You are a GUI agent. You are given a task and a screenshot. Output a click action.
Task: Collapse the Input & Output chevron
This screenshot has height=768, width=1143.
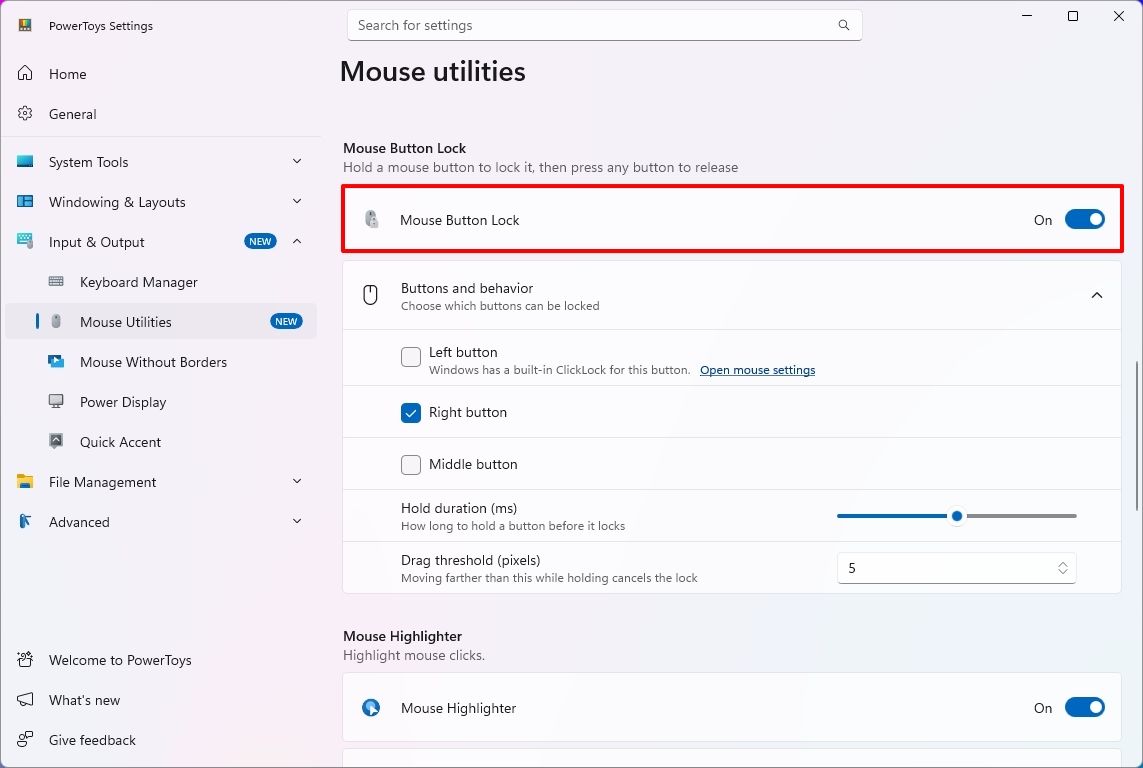click(297, 241)
